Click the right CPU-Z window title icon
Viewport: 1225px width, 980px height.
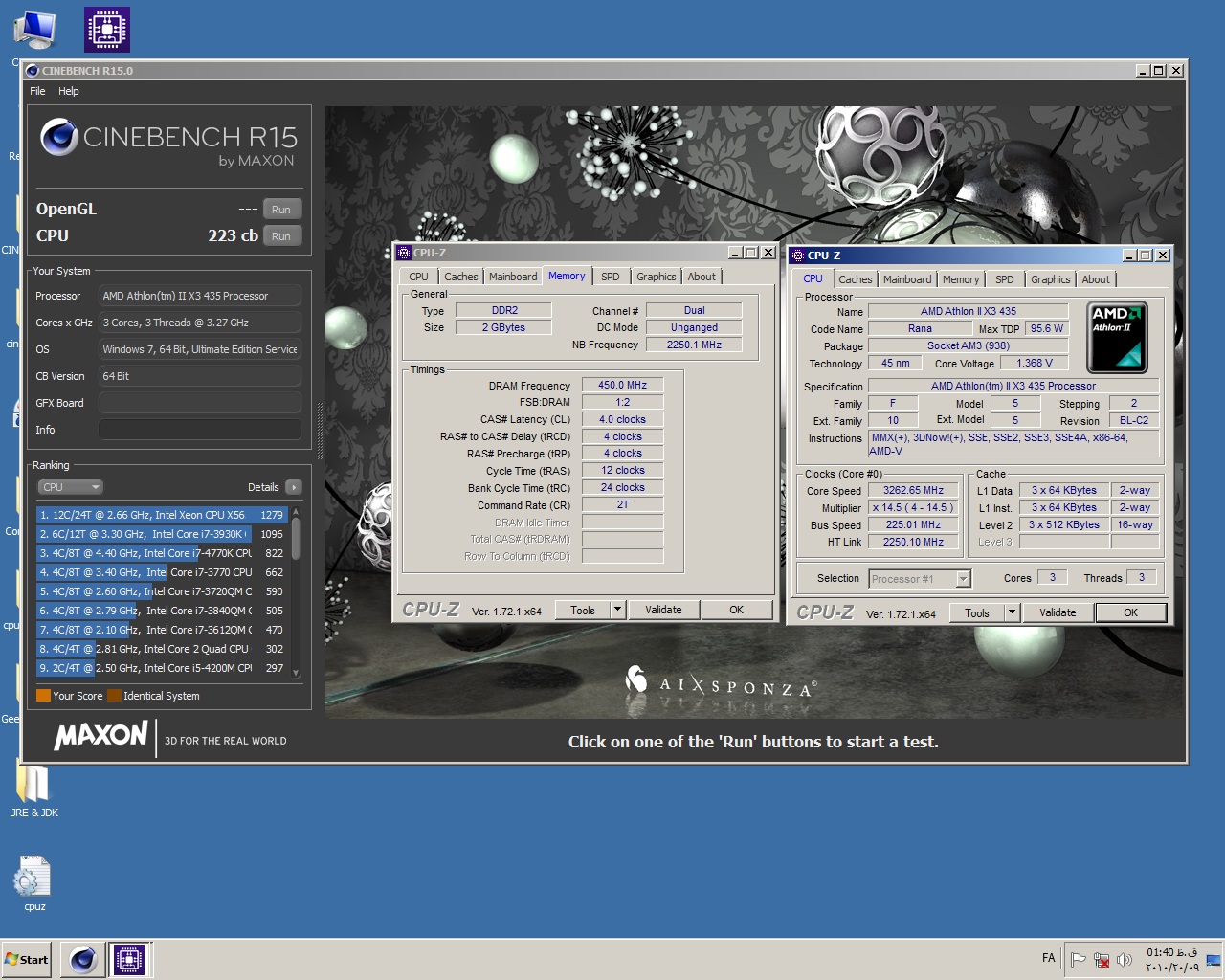pyautogui.click(x=798, y=256)
